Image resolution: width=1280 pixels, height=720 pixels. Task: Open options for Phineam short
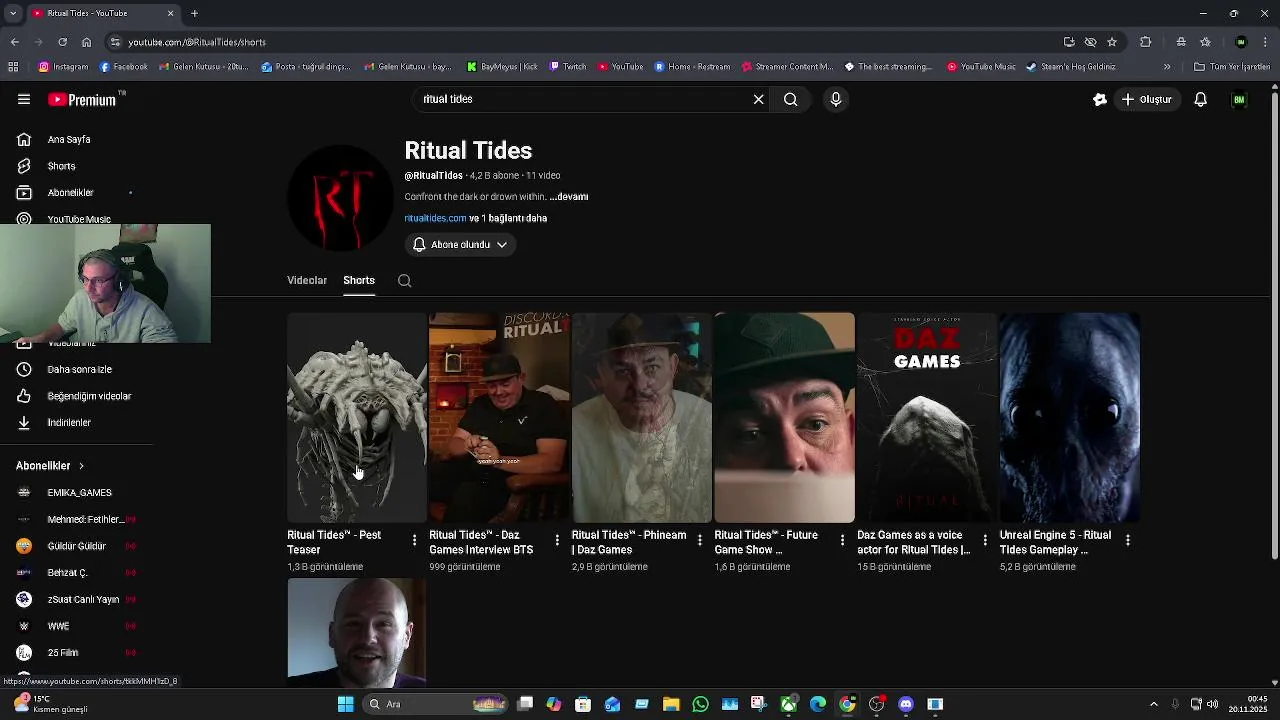point(700,540)
